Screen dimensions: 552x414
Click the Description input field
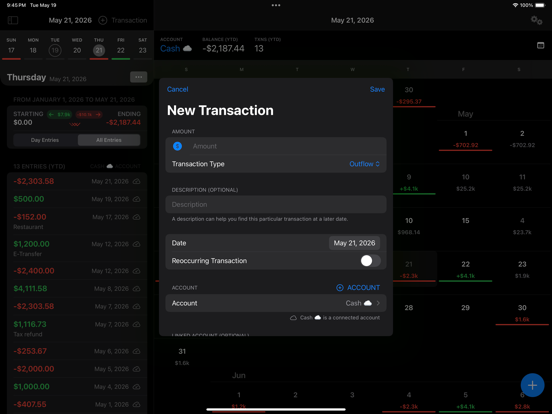[x=276, y=205]
